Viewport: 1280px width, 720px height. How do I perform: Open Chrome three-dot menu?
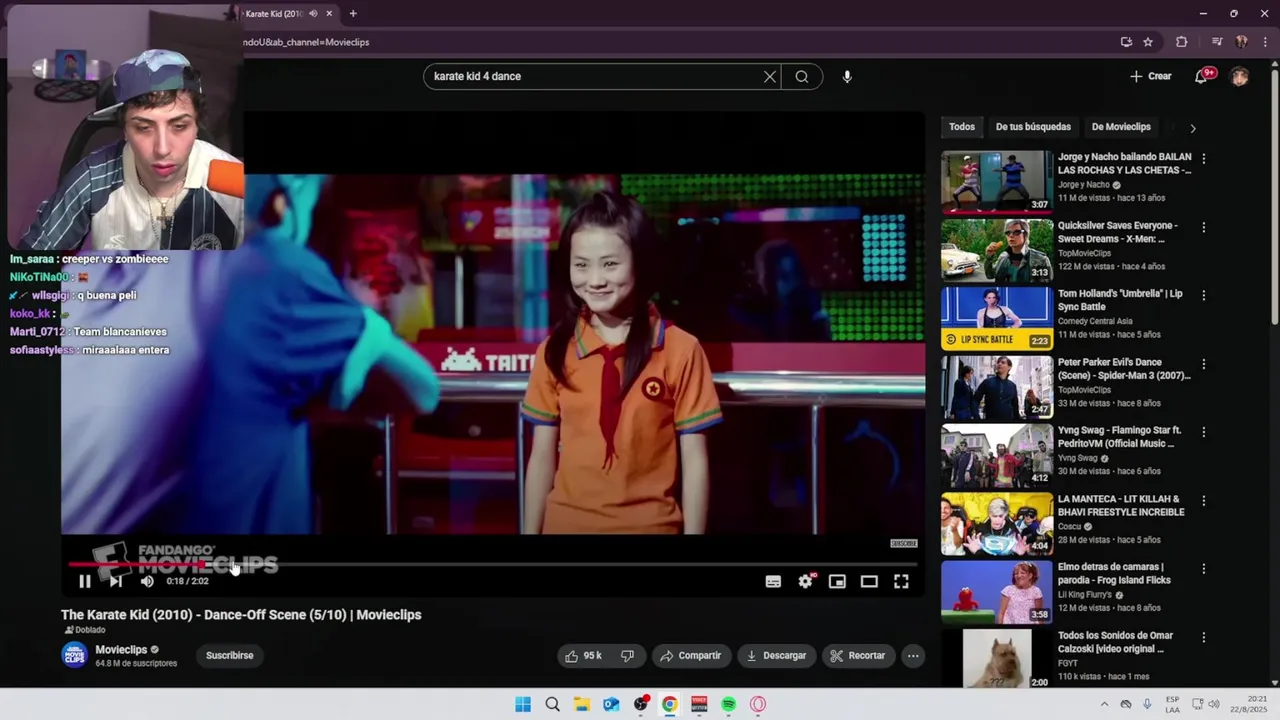tap(1265, 42)
